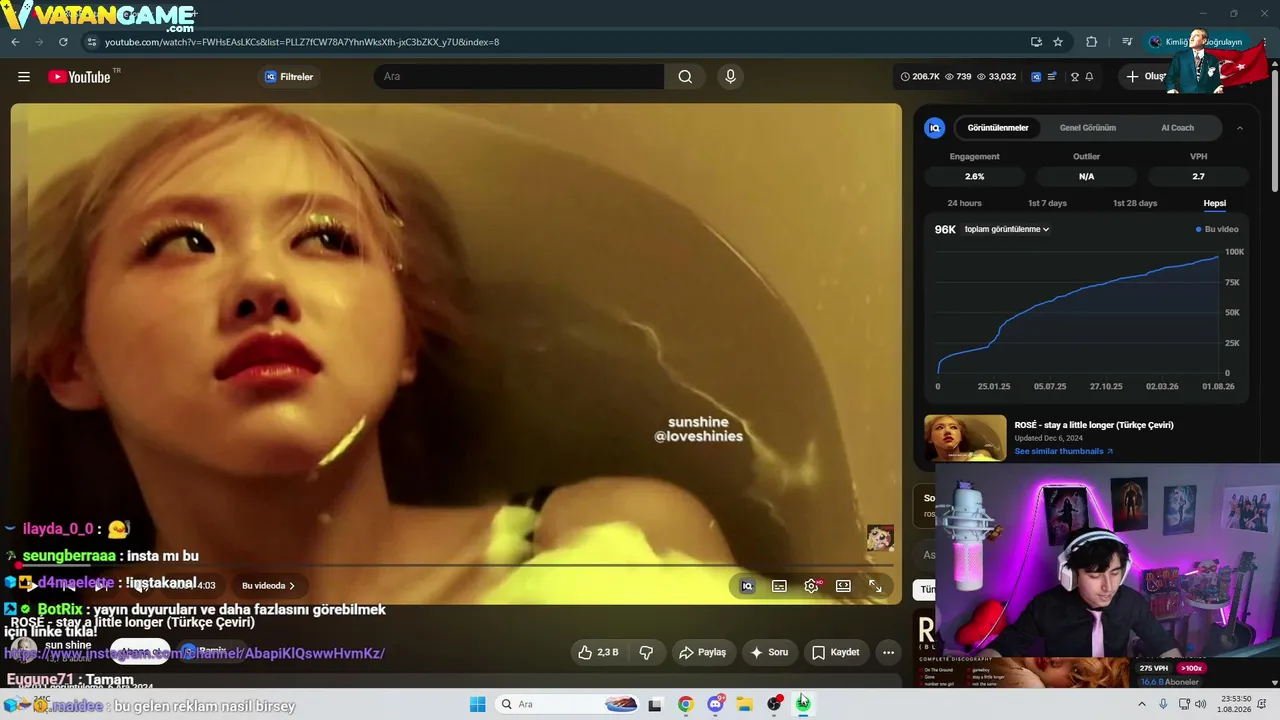Expand the Bu videoda chapter chevron
This screenshot has width=1280, height=720.
[x=292, y=586]
